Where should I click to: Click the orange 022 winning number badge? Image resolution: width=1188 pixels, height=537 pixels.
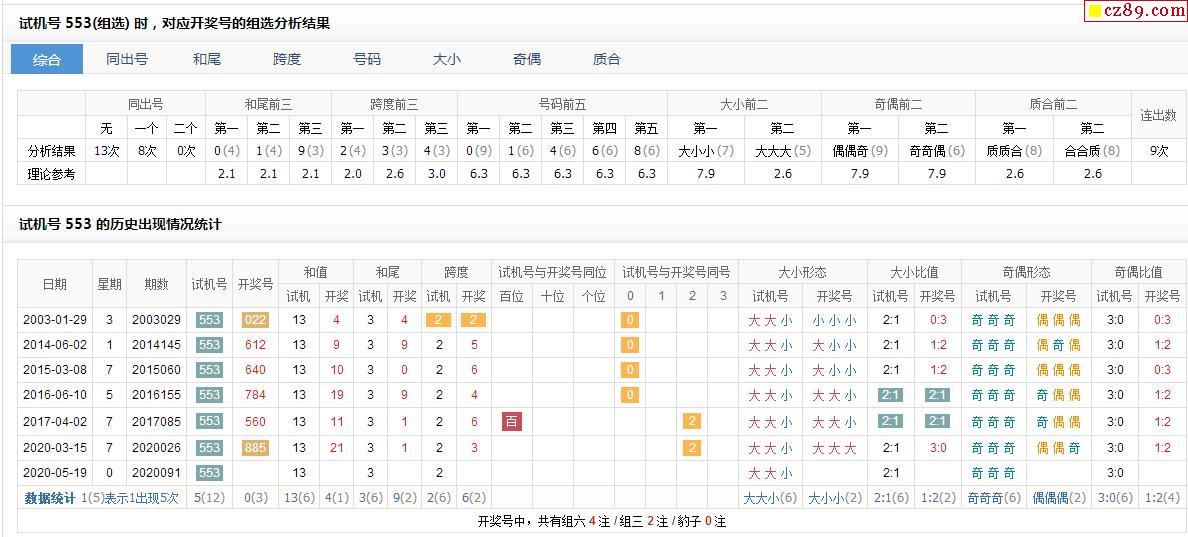255,320
